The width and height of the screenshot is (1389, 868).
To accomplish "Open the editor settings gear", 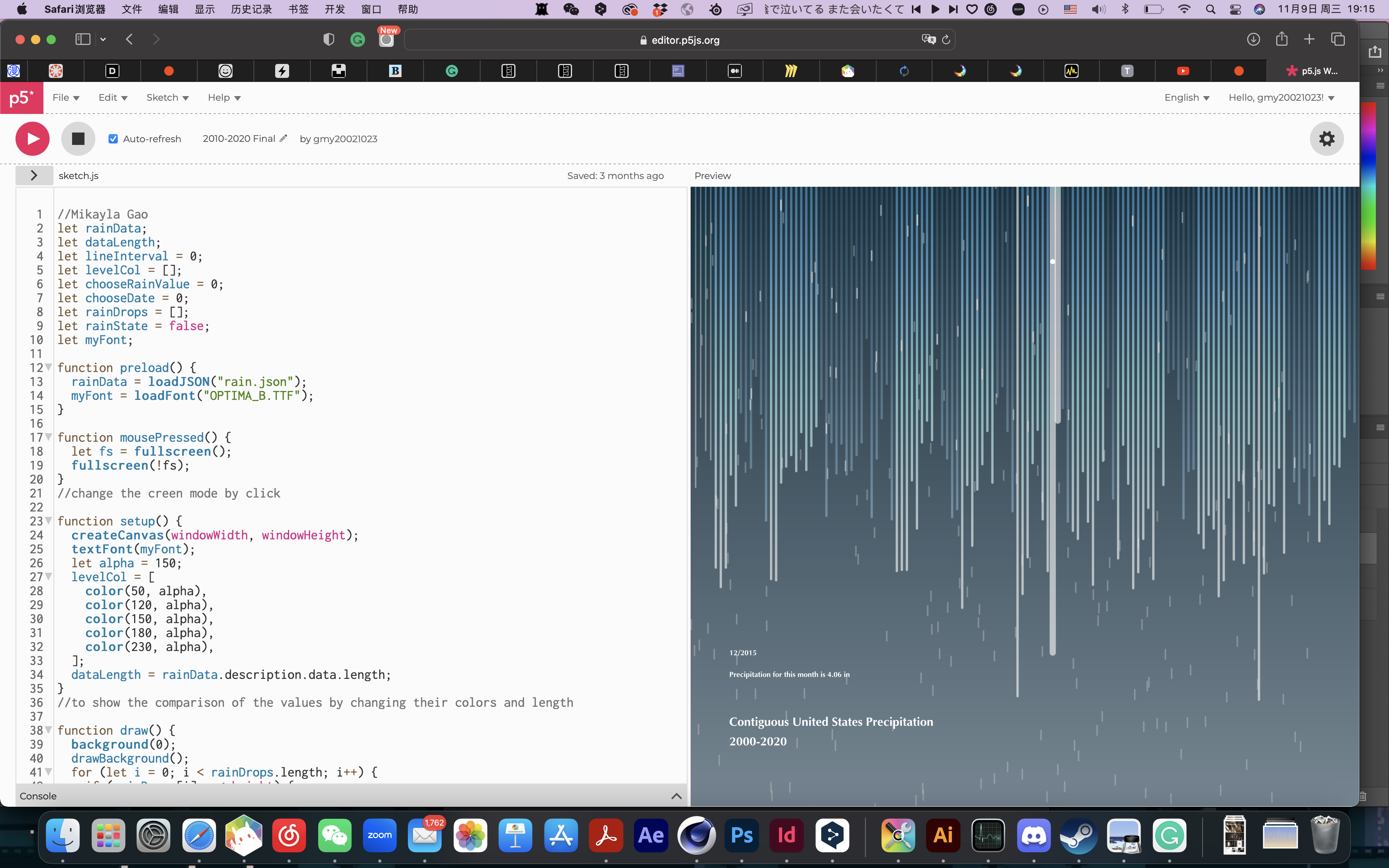I will 1326,138.
